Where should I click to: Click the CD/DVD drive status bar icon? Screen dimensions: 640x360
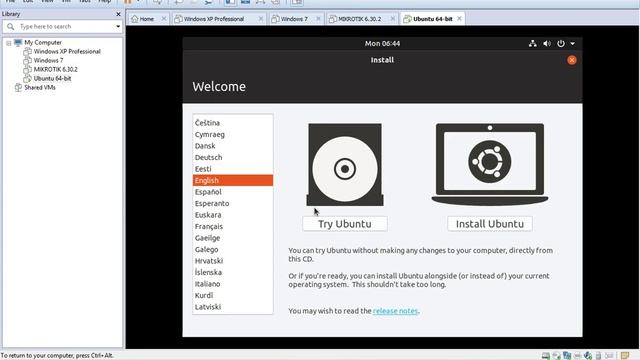pyautogui.click(x=556, y=356)
